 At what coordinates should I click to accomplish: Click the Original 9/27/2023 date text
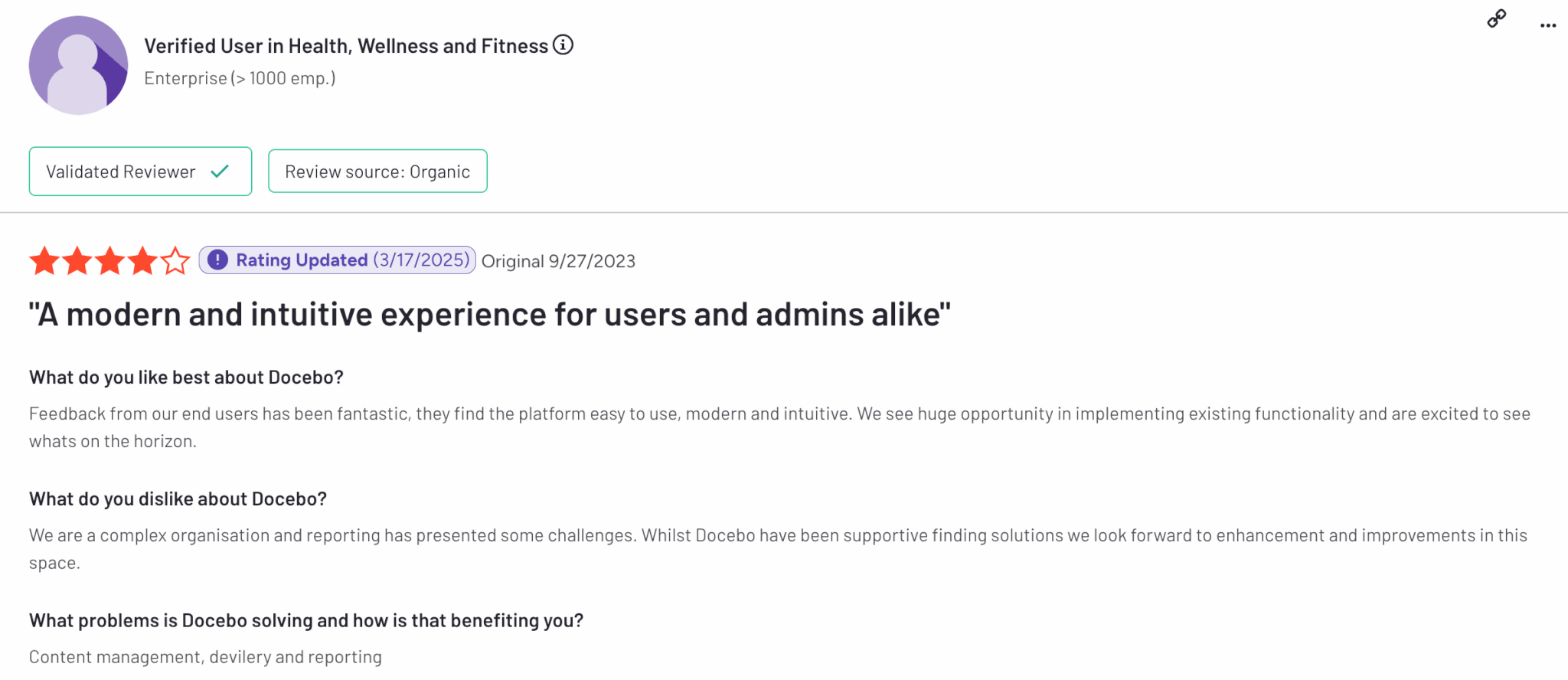pyautogui.click(x=558, y=262)
